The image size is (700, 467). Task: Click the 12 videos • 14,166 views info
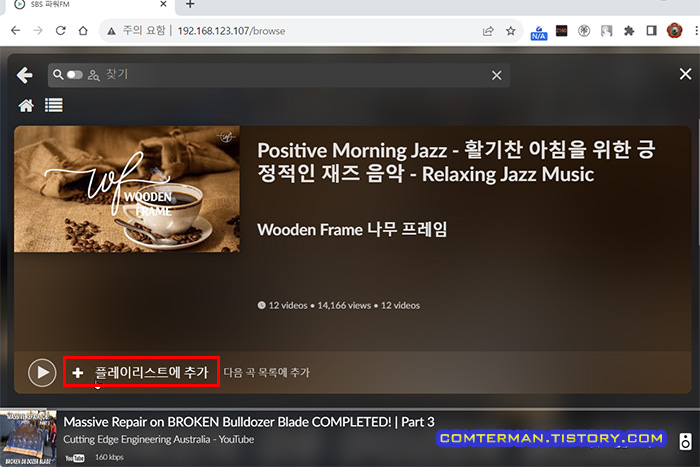339,305
